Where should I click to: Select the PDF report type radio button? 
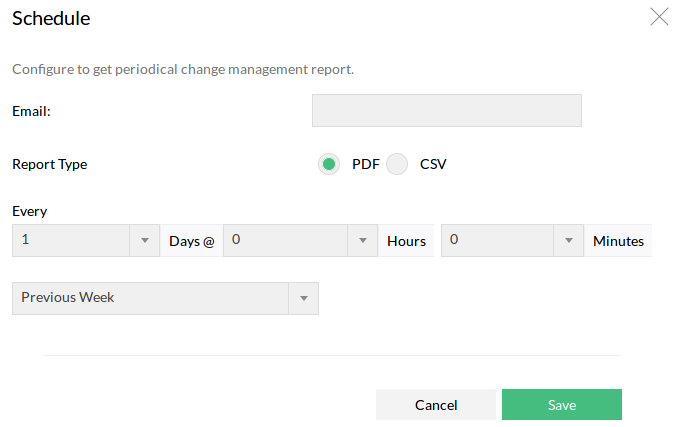click(x=330, y=164)
